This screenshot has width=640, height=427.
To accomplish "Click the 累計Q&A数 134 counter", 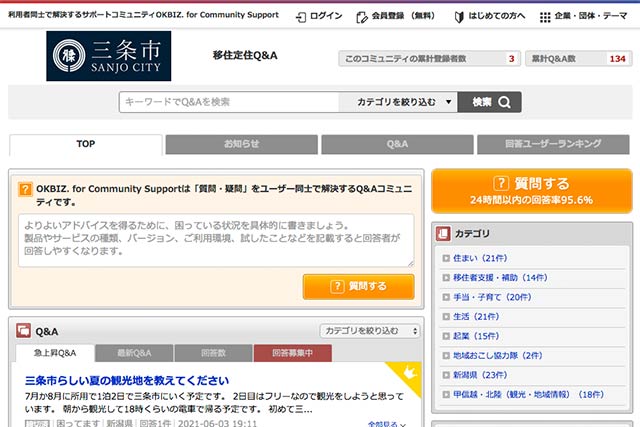I will click(x=578, y=59).
